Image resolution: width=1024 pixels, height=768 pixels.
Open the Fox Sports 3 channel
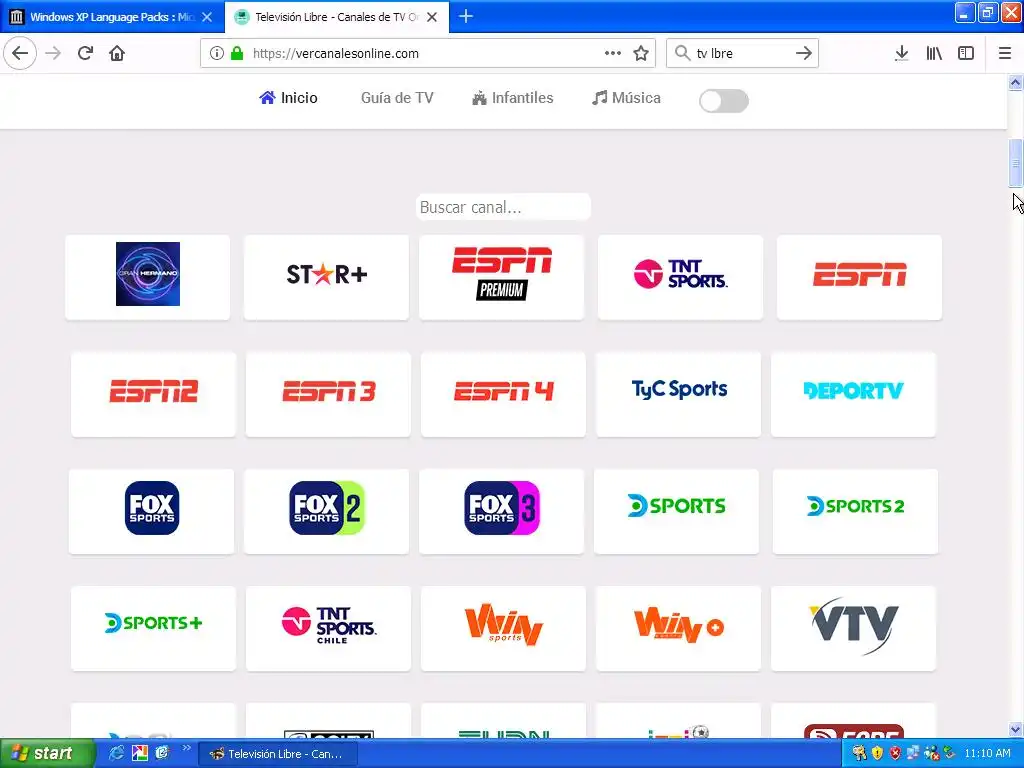(x=502, y=511)
